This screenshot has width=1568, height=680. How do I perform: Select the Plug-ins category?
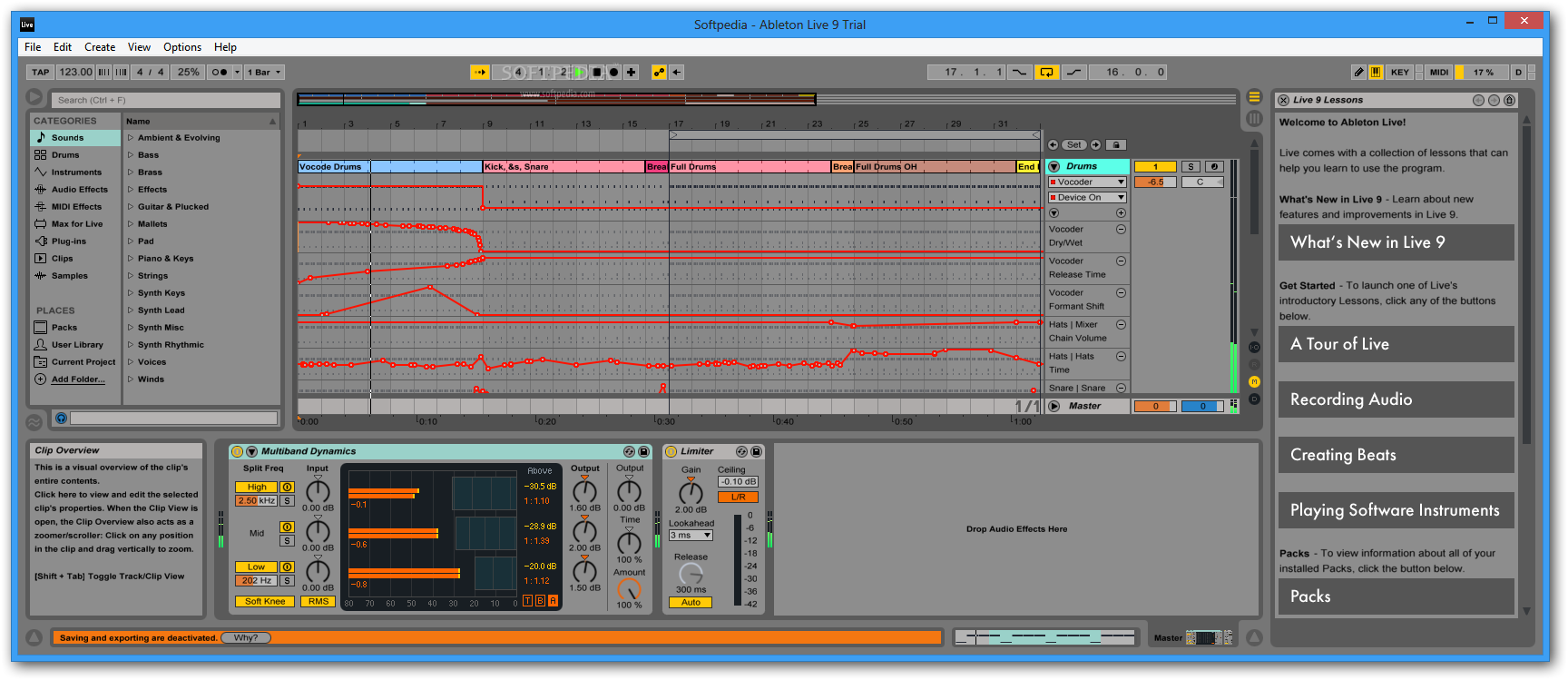pyautogui.click(x=75, y=241)
